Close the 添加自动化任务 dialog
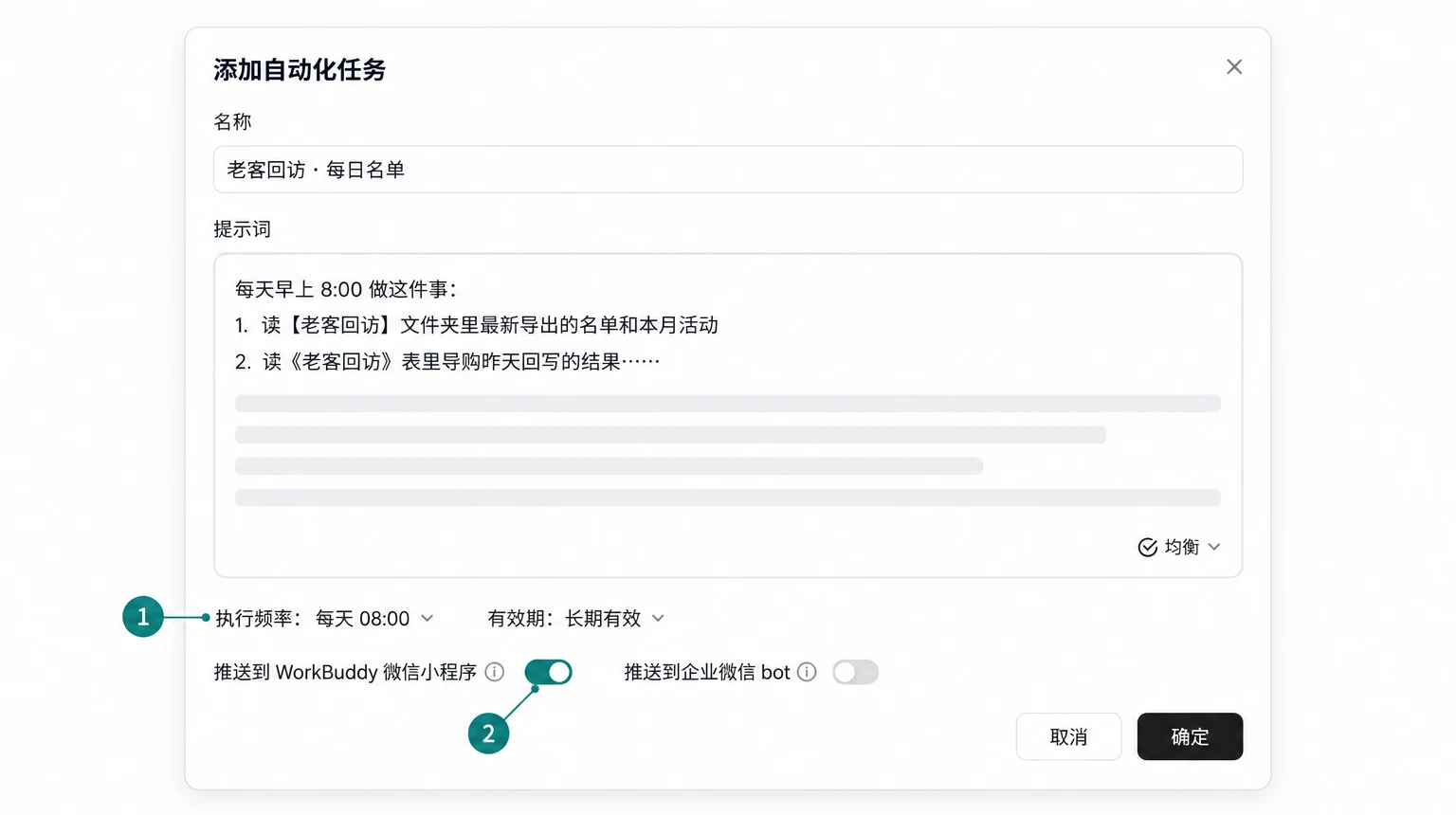The width and height of the screenshot is (1456, 815). [x=1233, y=67]
